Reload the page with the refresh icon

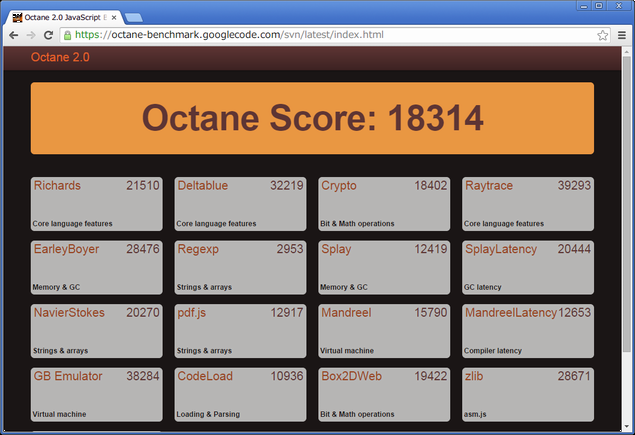(49, 35)
